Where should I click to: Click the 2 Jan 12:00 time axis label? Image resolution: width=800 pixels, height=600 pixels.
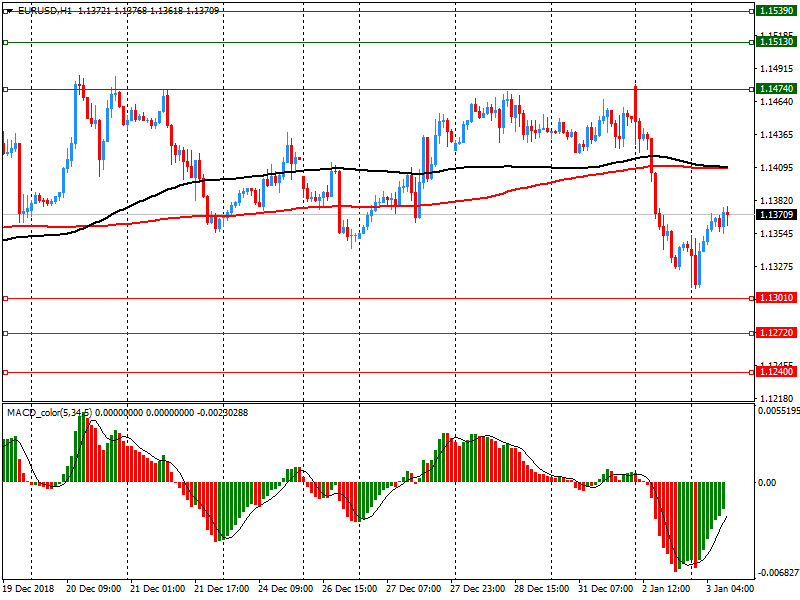point(666,589)
